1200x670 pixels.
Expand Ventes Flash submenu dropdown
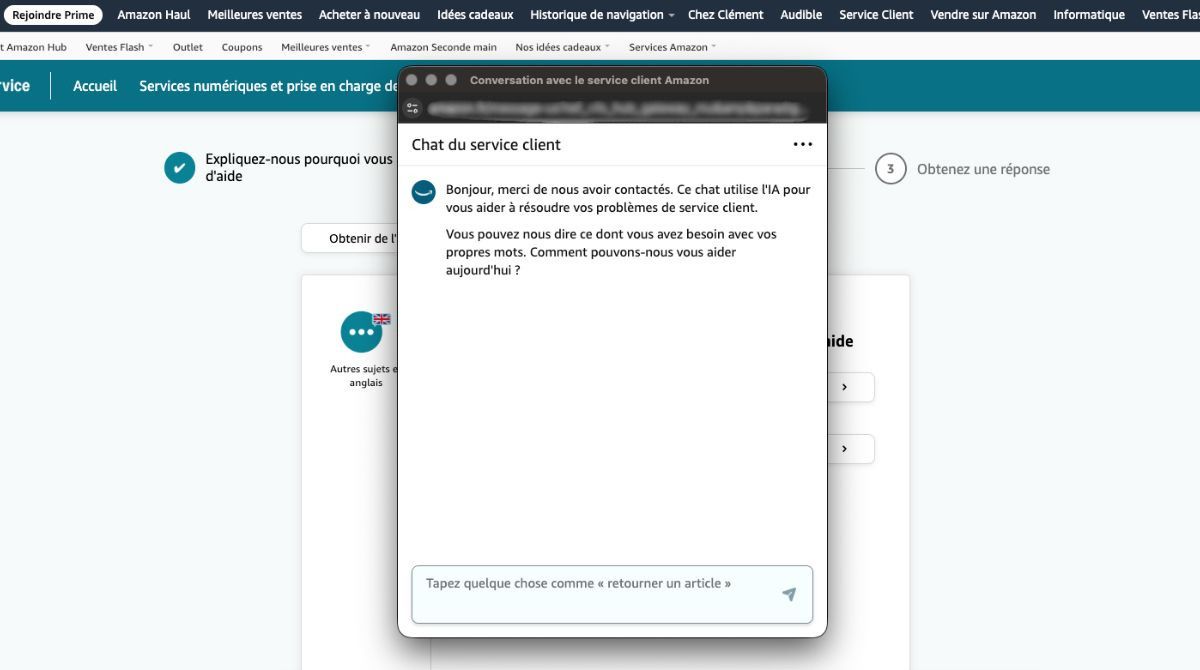click(x=120, y=47)
